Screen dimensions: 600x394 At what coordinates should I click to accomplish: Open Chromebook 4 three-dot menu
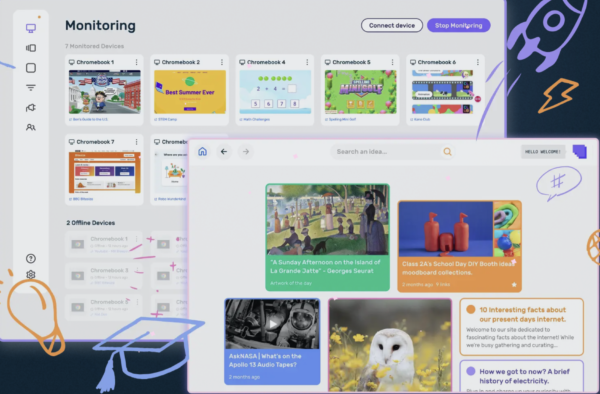pos(307,62)
